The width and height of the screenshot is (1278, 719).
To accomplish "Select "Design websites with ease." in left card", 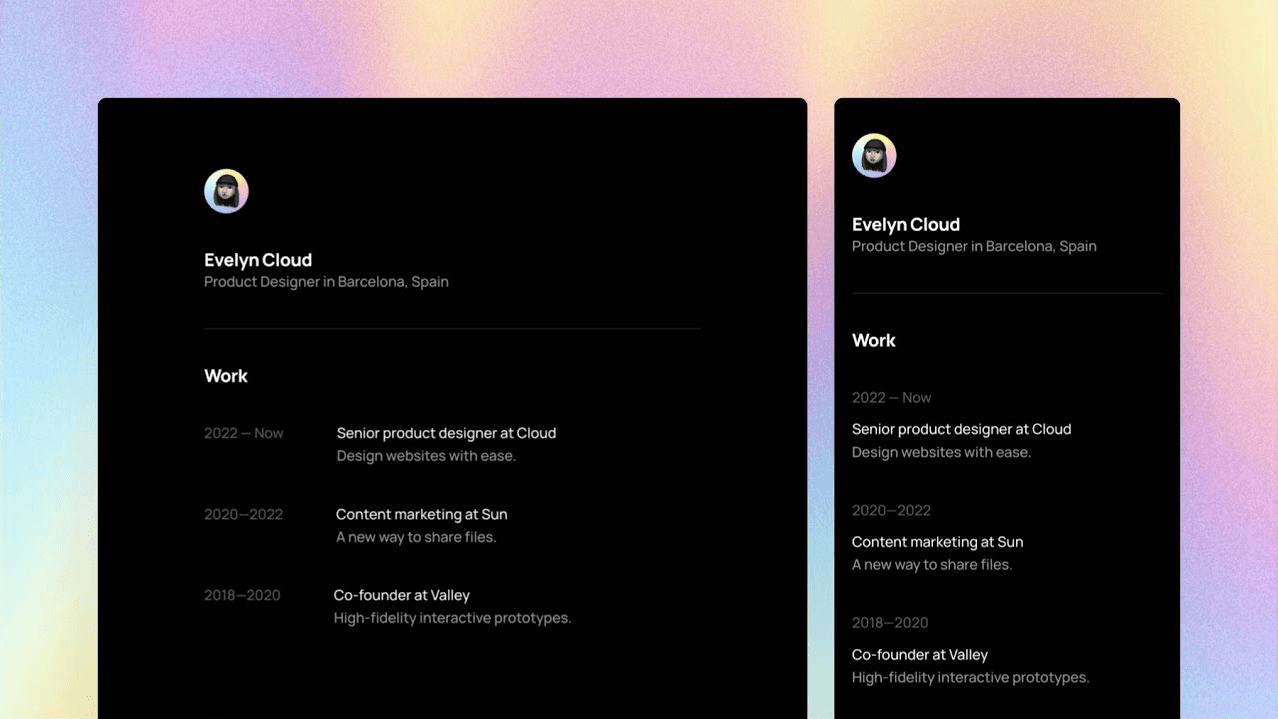I will pos(426,456).
